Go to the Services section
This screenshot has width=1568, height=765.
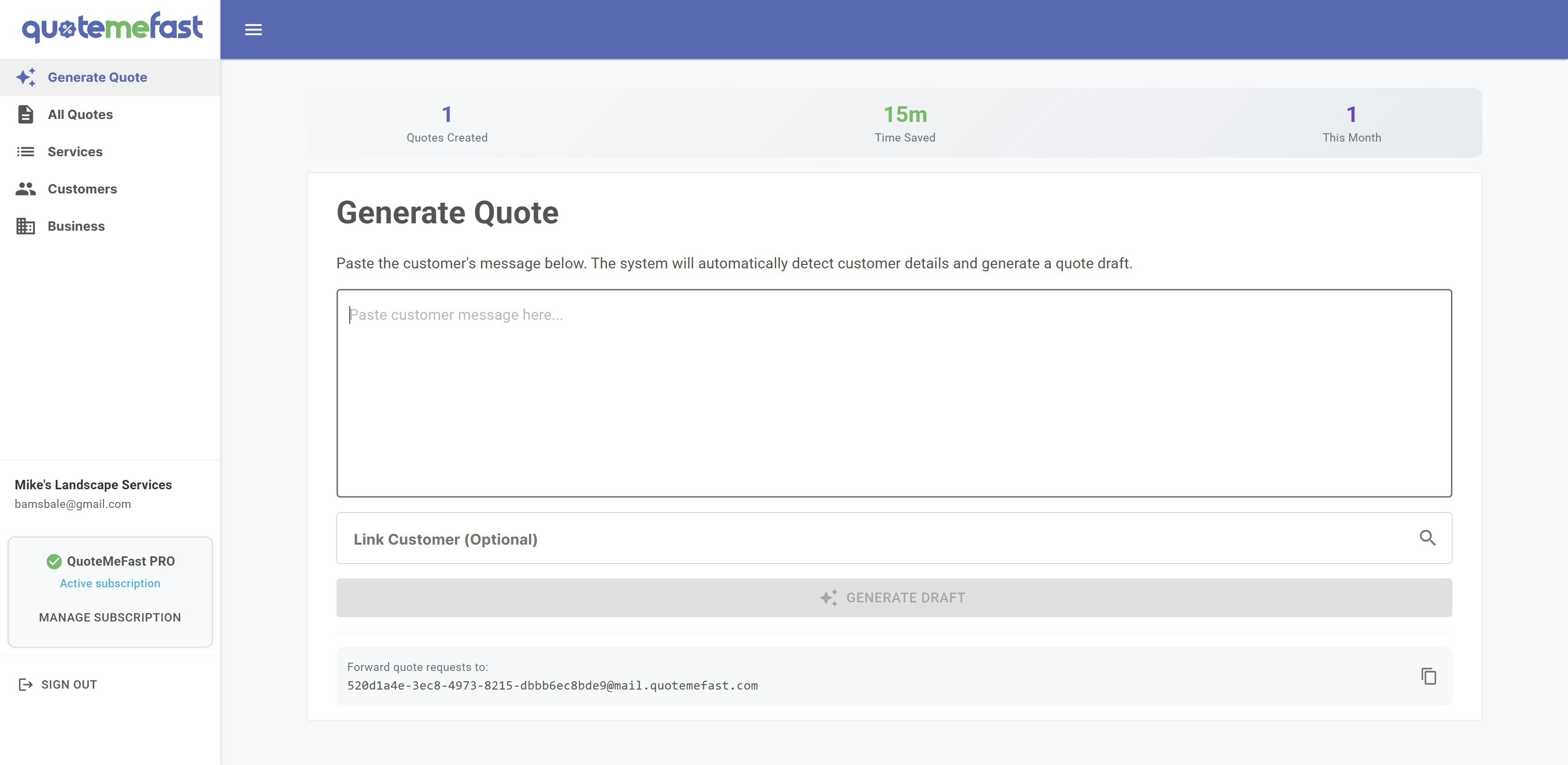[x=110, y=151]
